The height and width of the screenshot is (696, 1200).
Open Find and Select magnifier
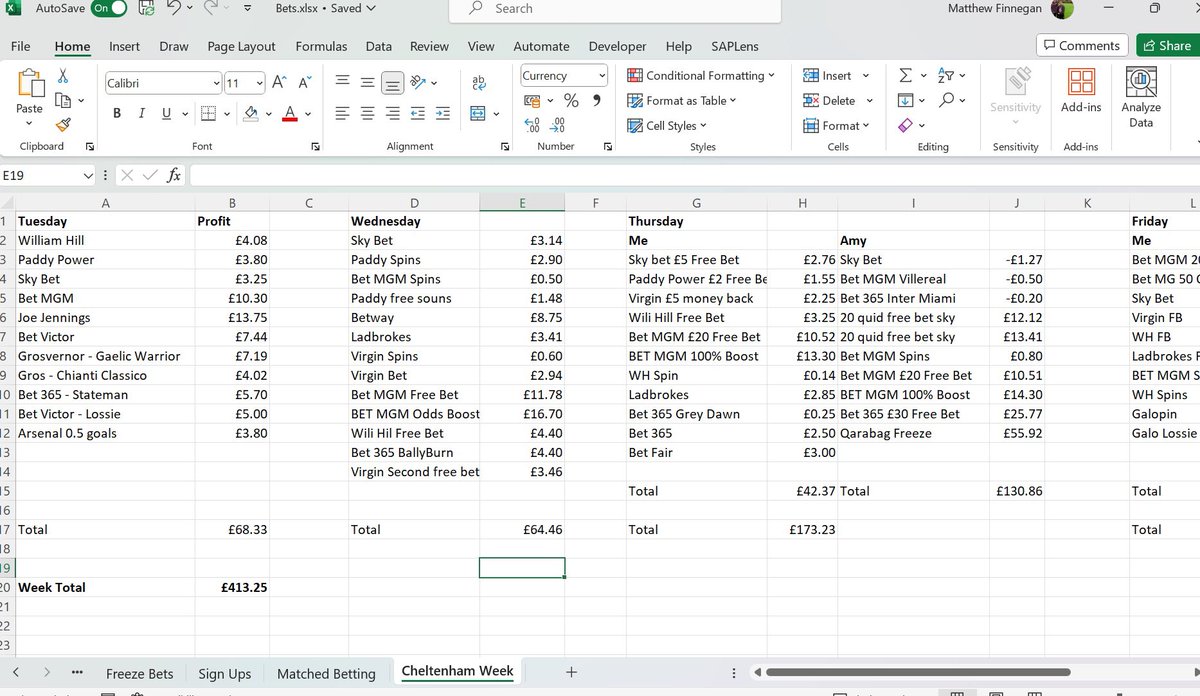(946, 100)
